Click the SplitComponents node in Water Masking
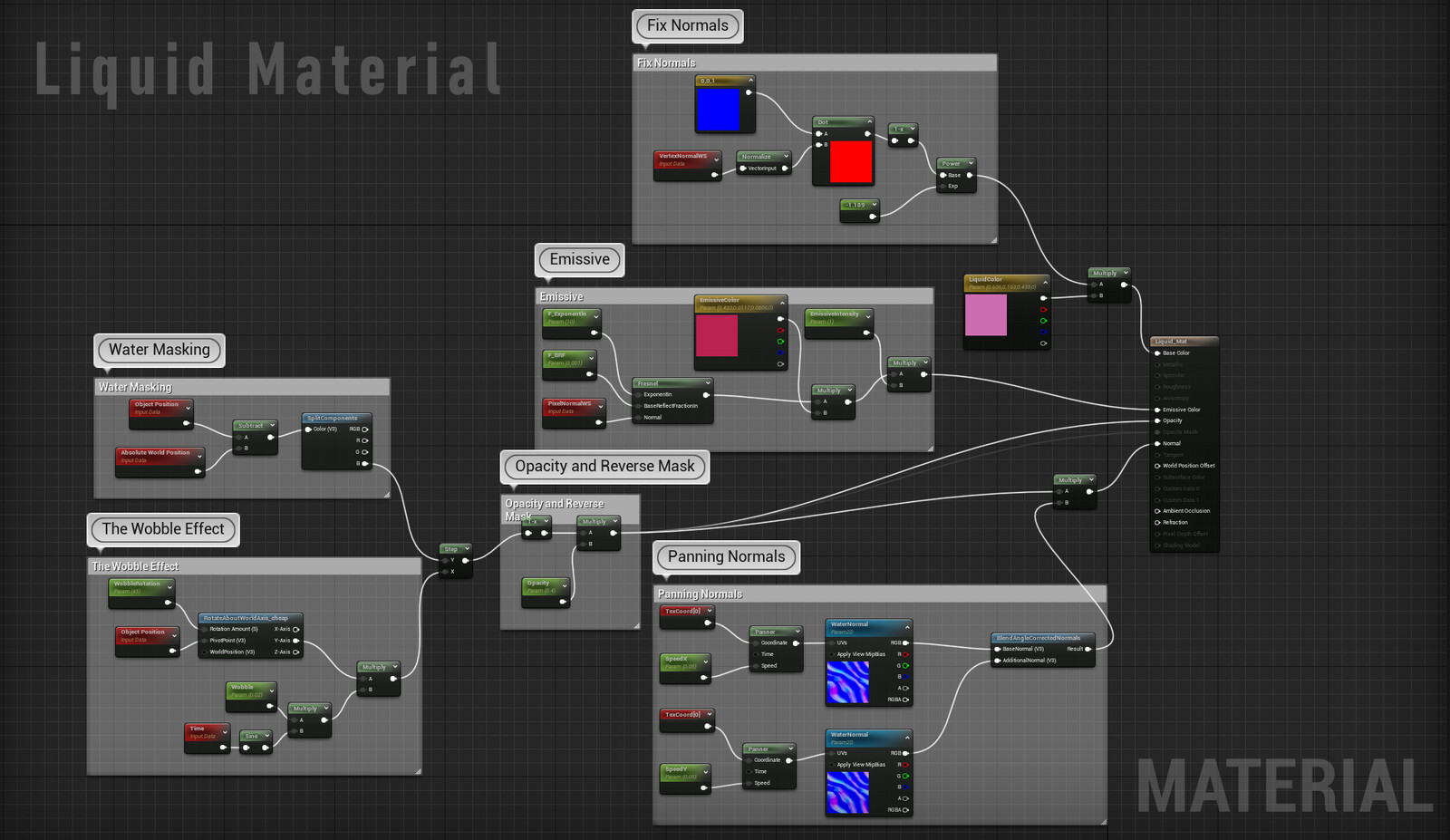Screen dimensions: 1450x840 333,418
